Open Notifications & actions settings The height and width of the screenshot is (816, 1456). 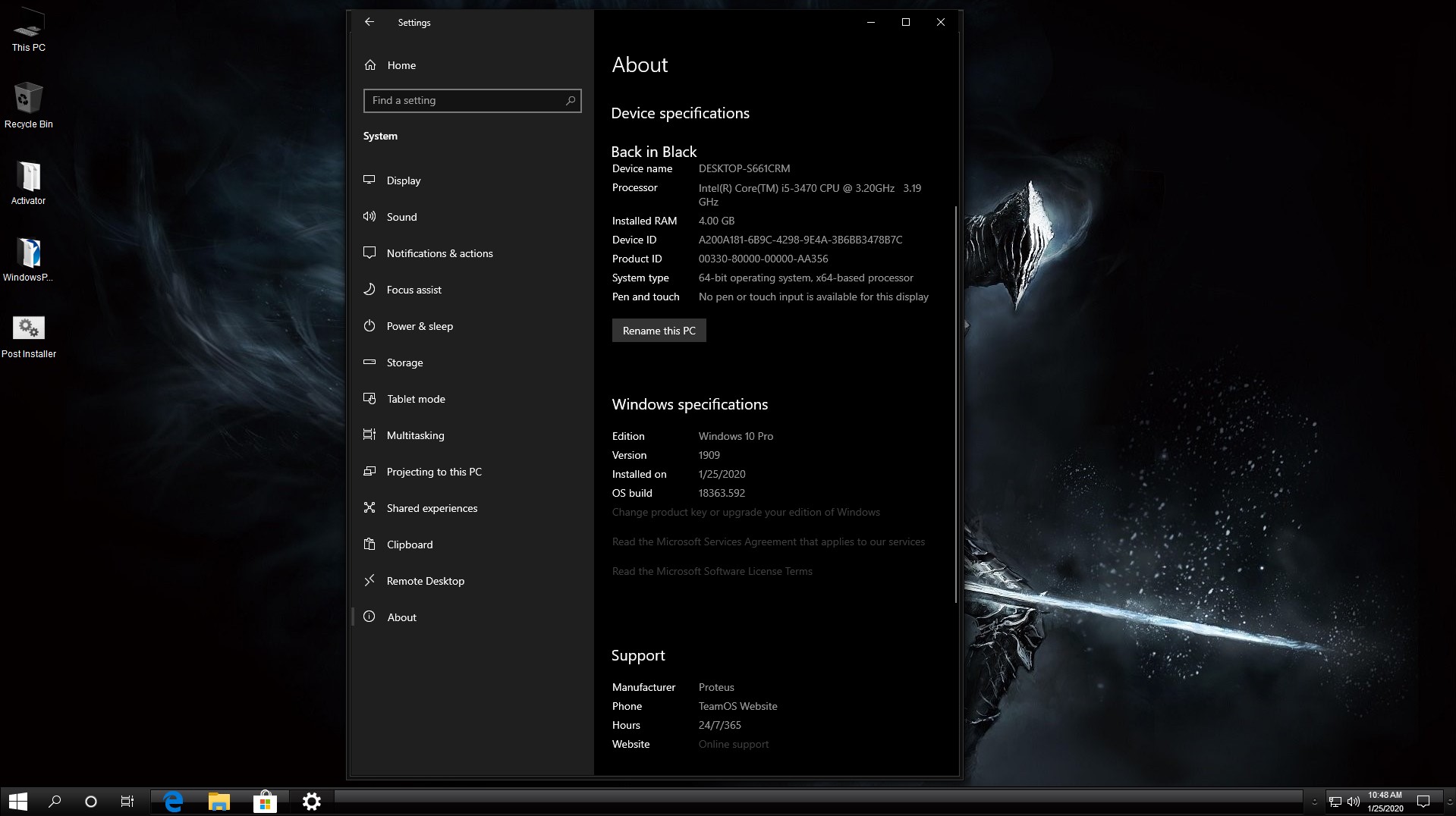[472, 253]
